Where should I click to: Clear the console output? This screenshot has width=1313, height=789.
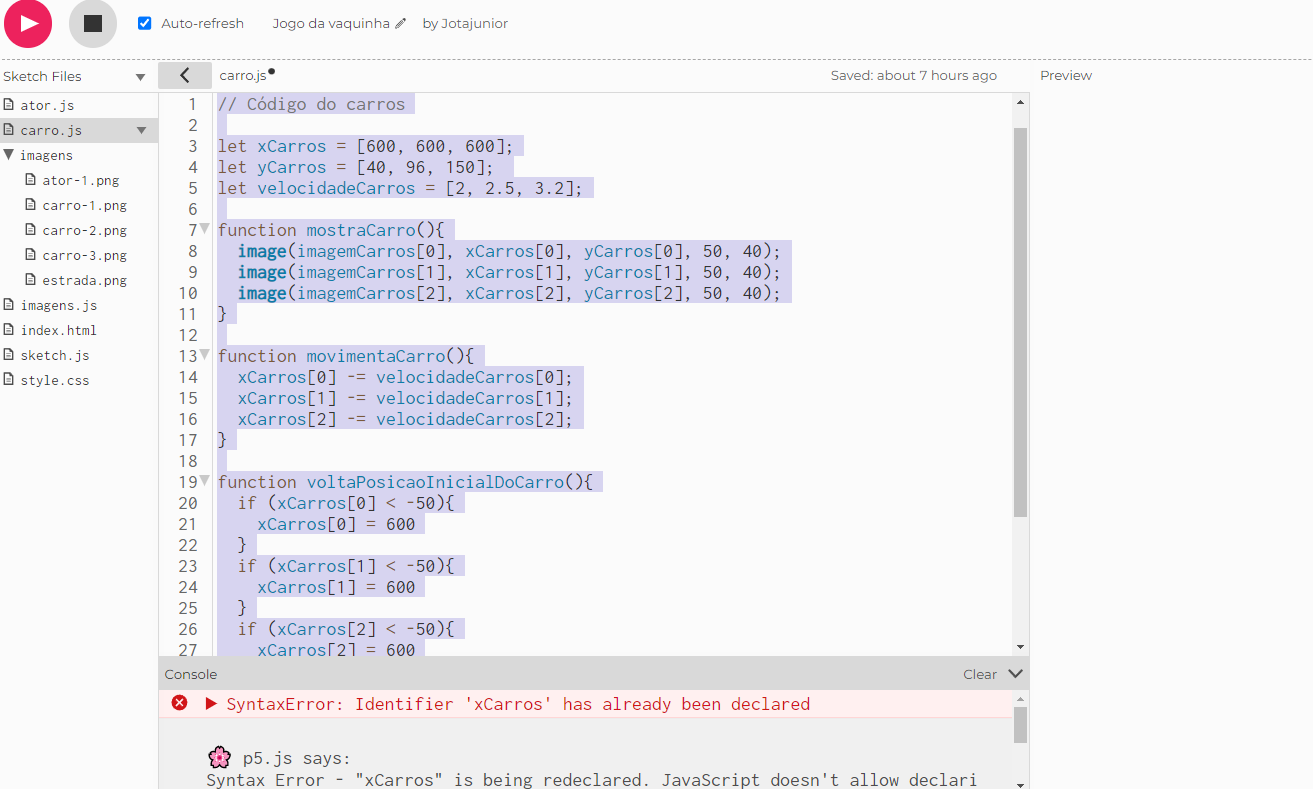pyautogui.click(x=979, y=674)
